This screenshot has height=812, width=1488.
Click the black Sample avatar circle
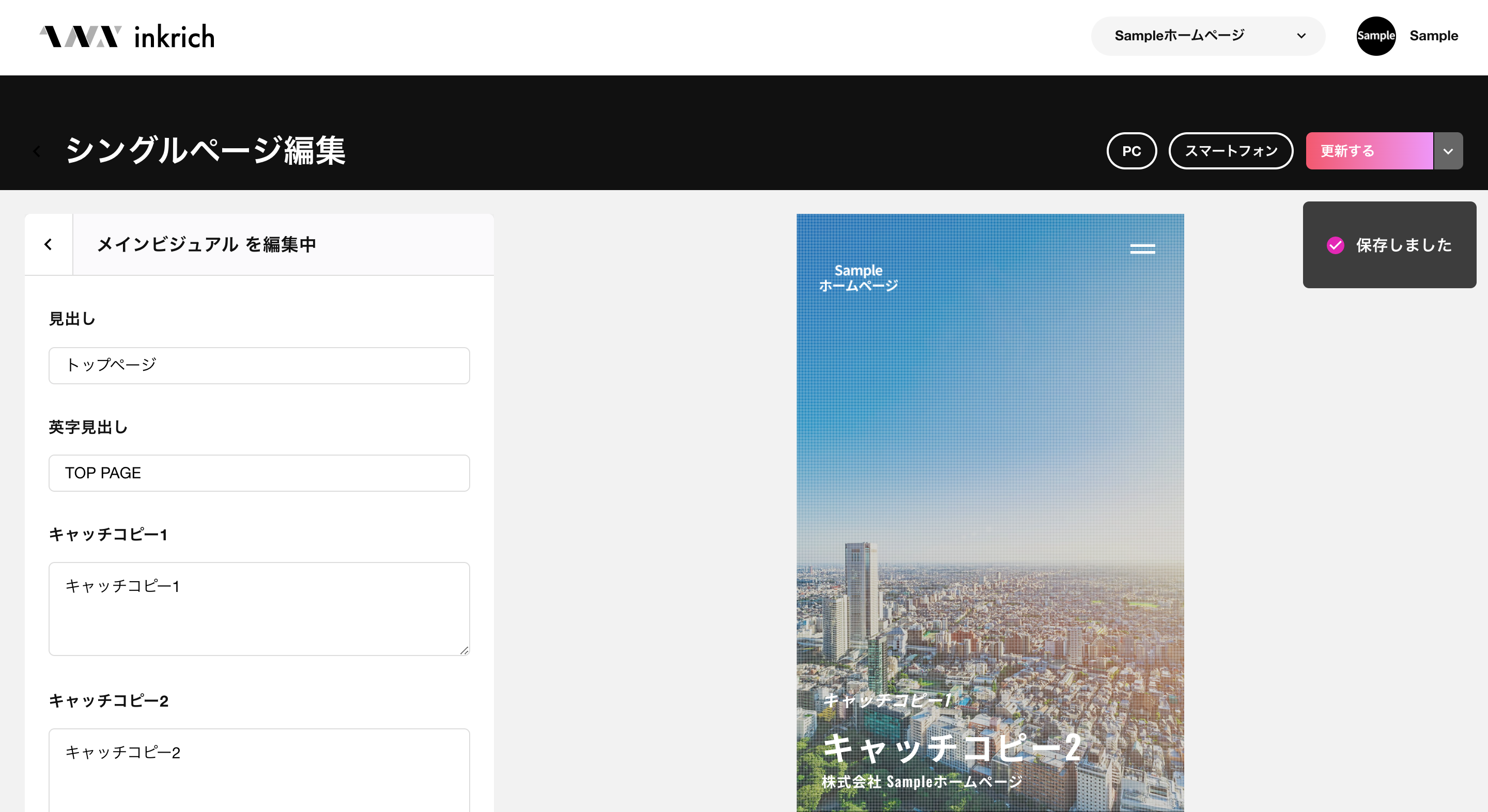[x=1376, y=36]
